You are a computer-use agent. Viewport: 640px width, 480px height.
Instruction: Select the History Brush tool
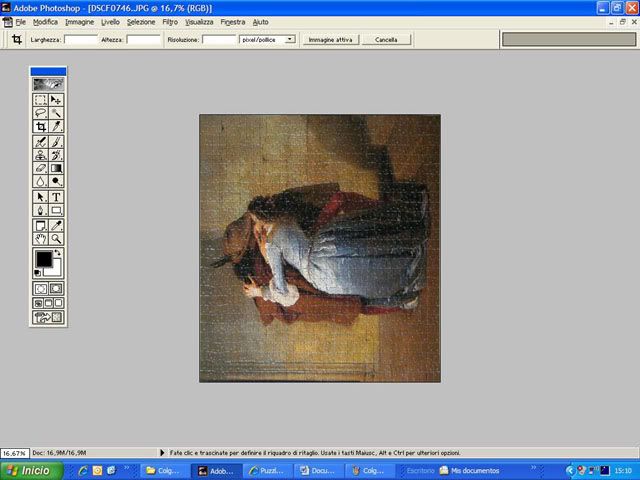(x=56, y=155)
